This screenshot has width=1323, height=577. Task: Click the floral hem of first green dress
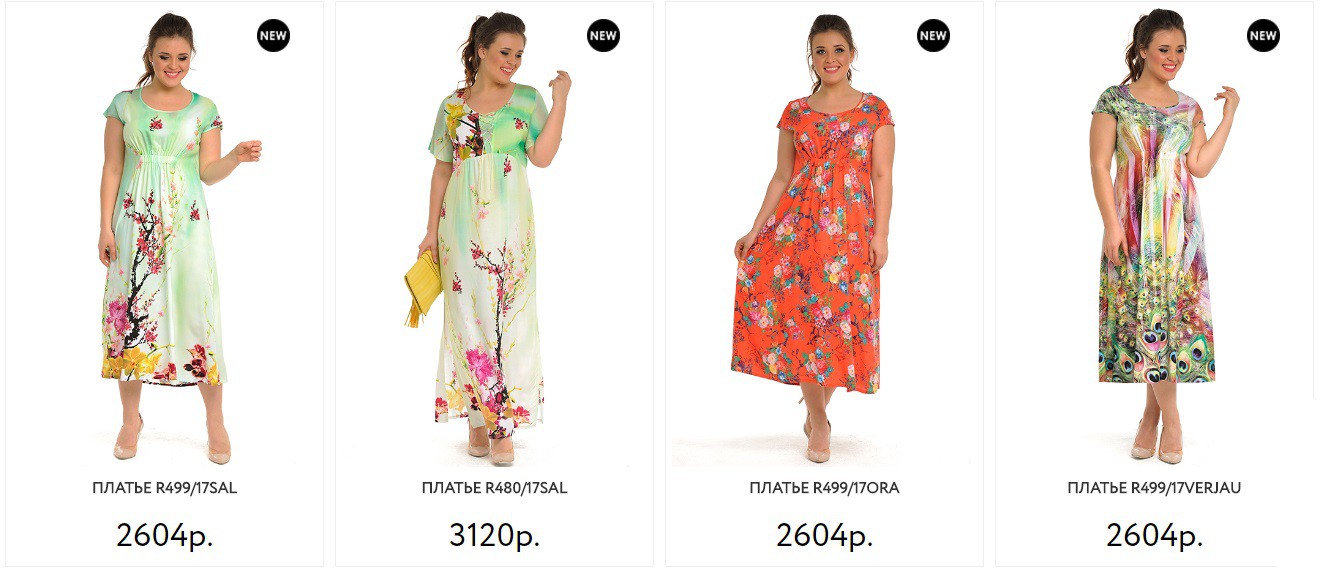163,362
